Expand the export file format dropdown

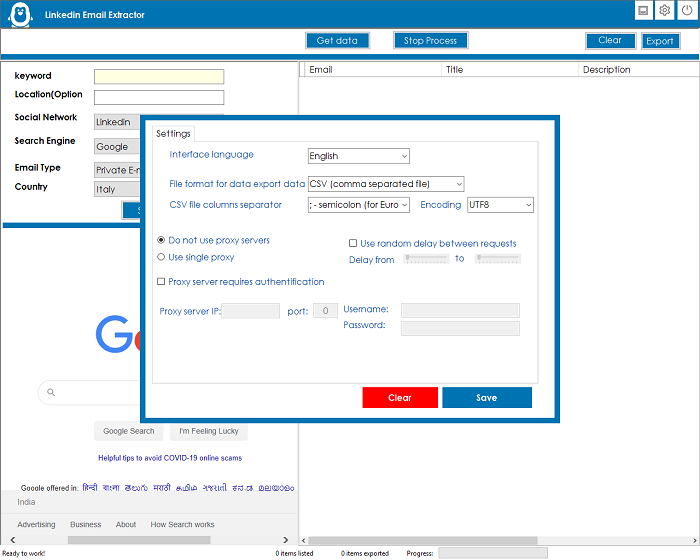coord(386,184)
